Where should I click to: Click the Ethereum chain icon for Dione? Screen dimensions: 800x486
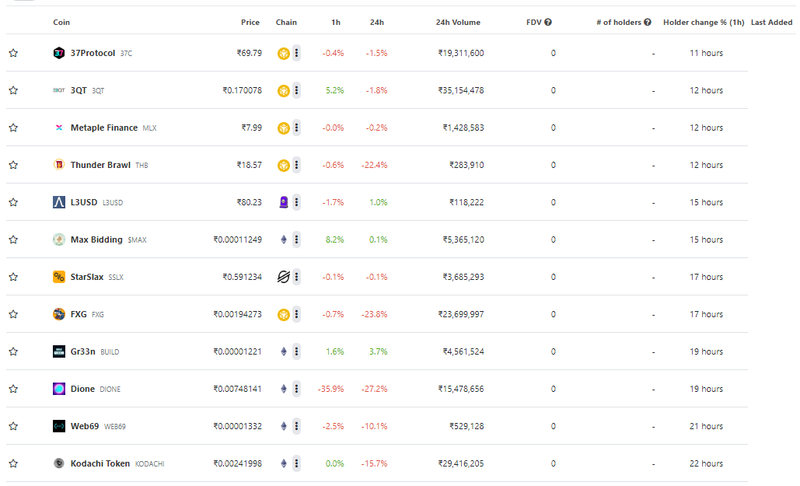pos(284,389)
